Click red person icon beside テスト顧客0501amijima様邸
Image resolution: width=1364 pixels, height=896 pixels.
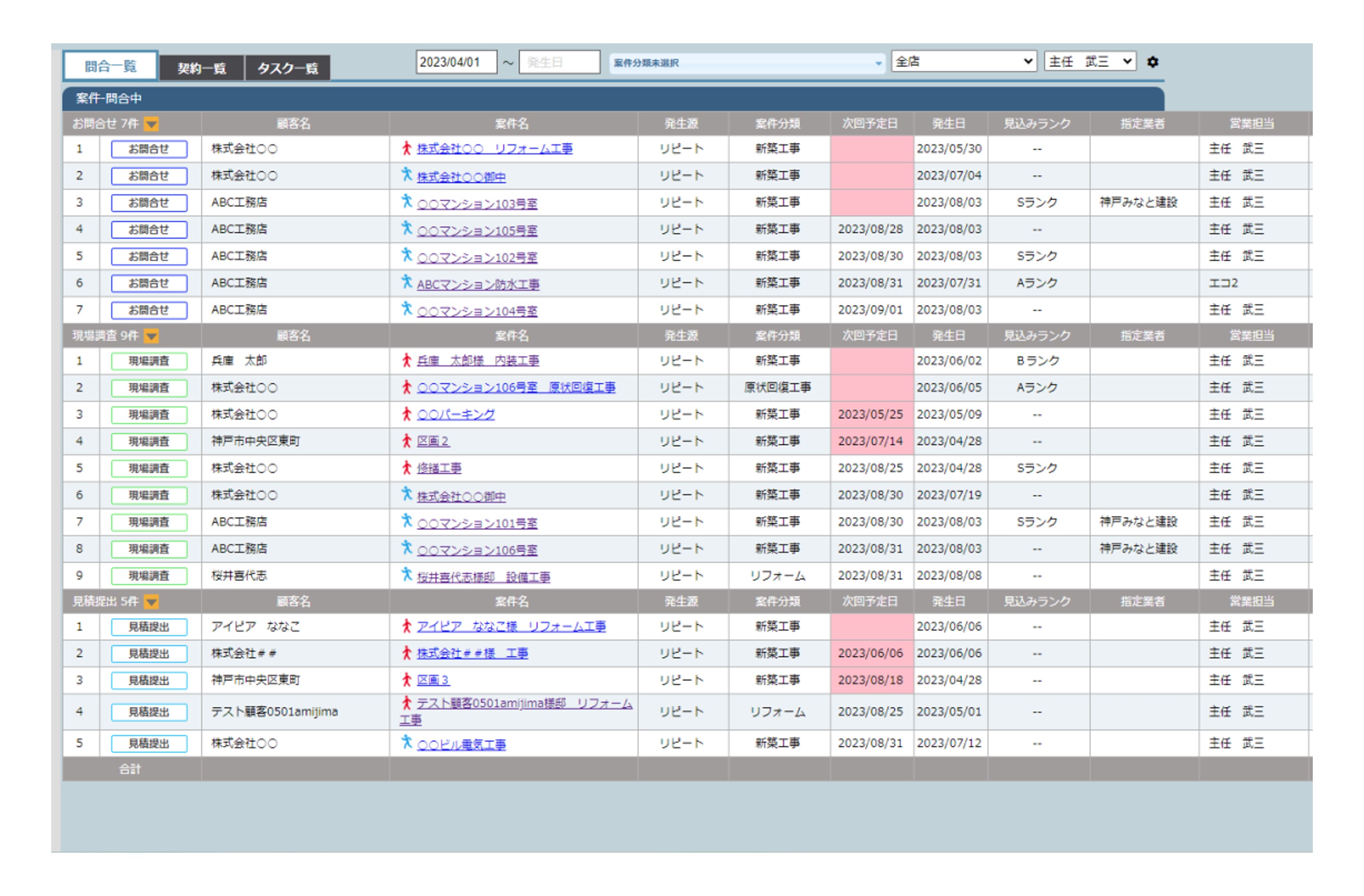click(406, 703)
